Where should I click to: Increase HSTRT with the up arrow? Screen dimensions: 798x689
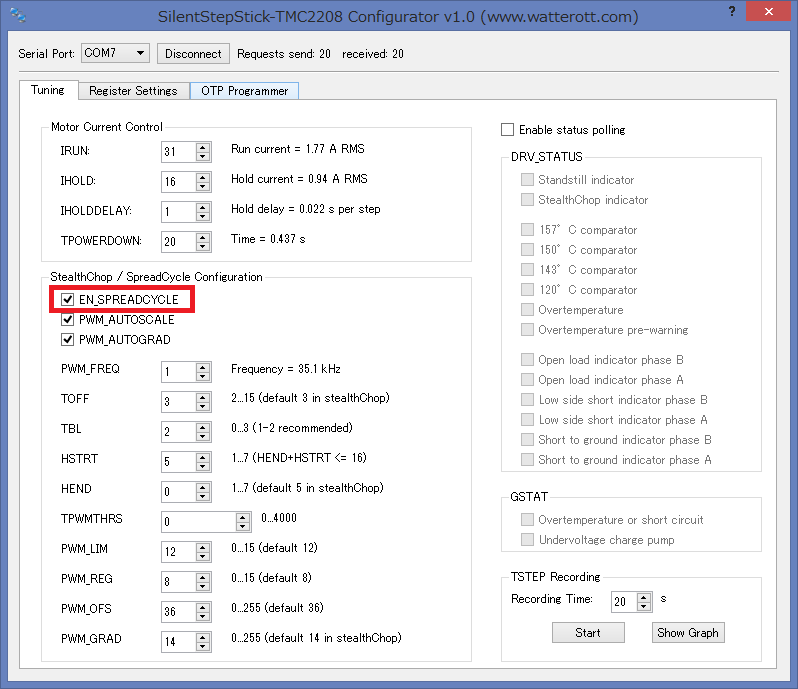click(203, 457)
